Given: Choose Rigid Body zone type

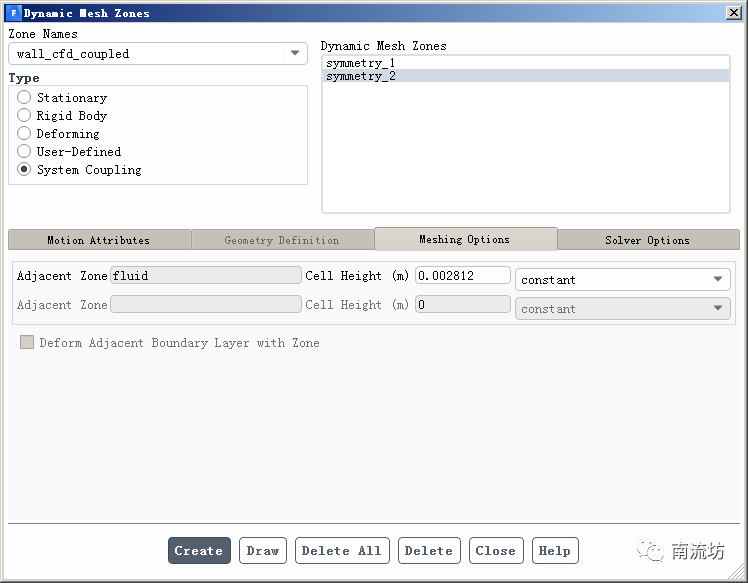Looking at the screenshot, I should [x=24, y=116].
